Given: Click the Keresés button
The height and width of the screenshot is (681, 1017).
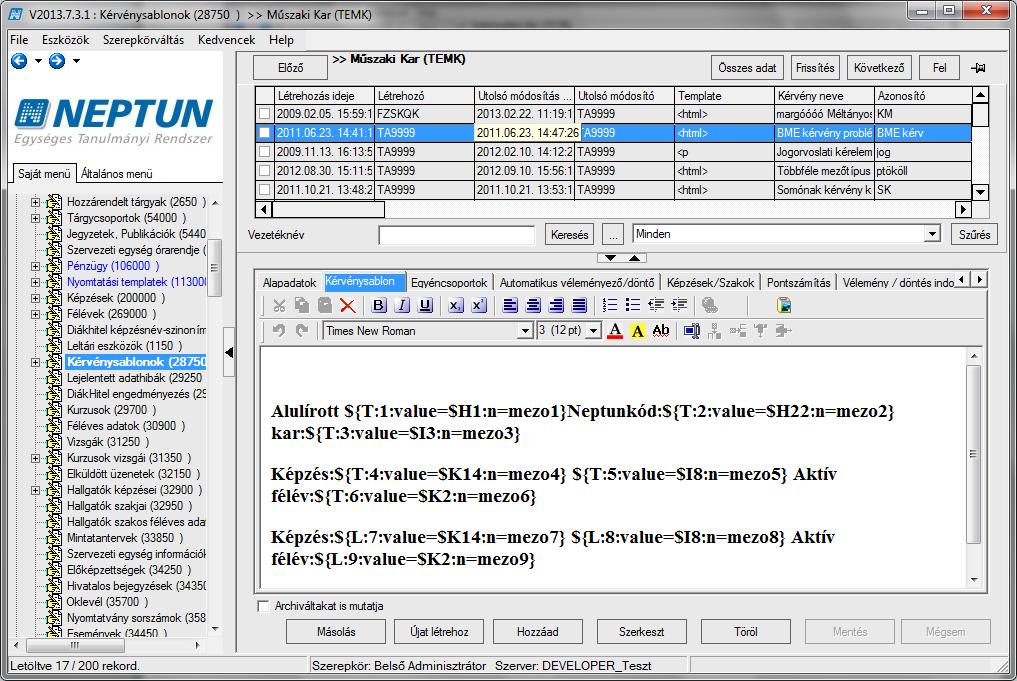Looking at the screenshot, I should (x=569, y=235).
